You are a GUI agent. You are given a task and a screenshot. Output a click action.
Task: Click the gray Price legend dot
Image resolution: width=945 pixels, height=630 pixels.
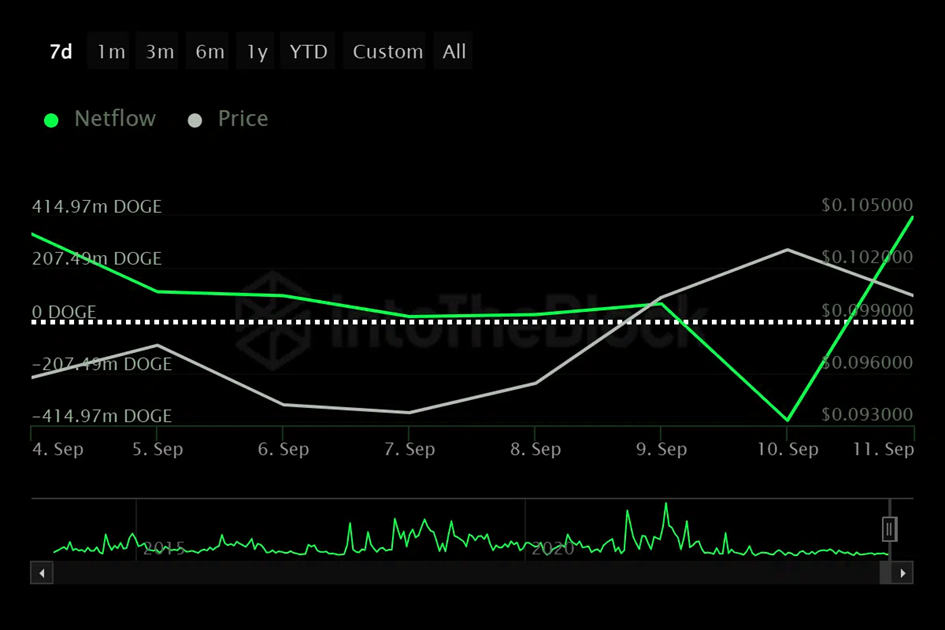195,121
